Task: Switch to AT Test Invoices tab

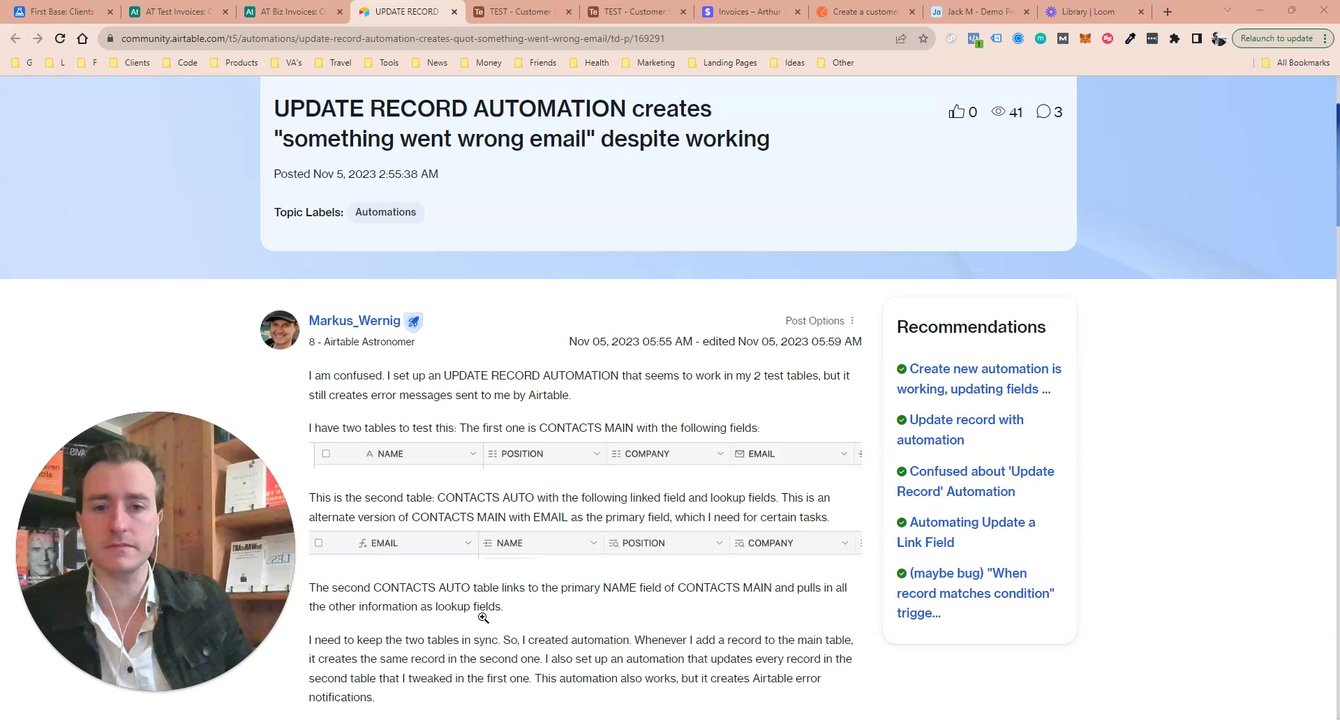Action: 177,12
